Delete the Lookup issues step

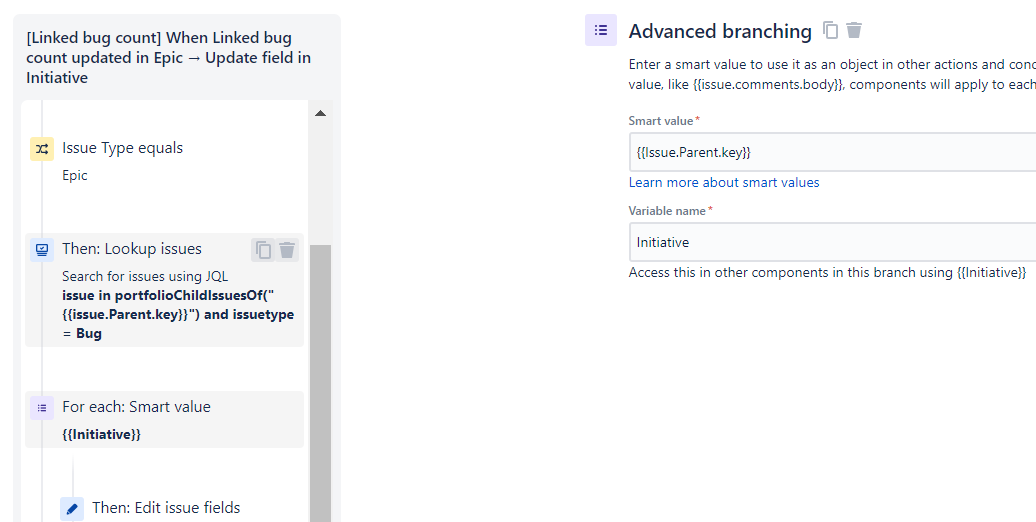pos(287,250)
